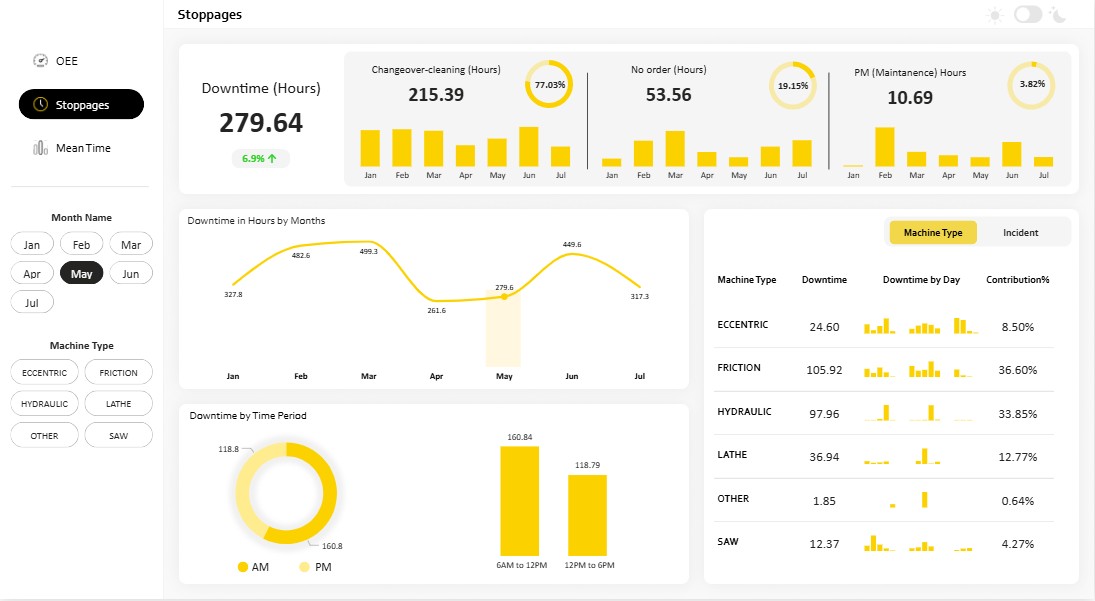Image resolution: width=1095 pixels, height=601 pixels.
Task: Click the Downtime by Day column header
Action: 921,279
